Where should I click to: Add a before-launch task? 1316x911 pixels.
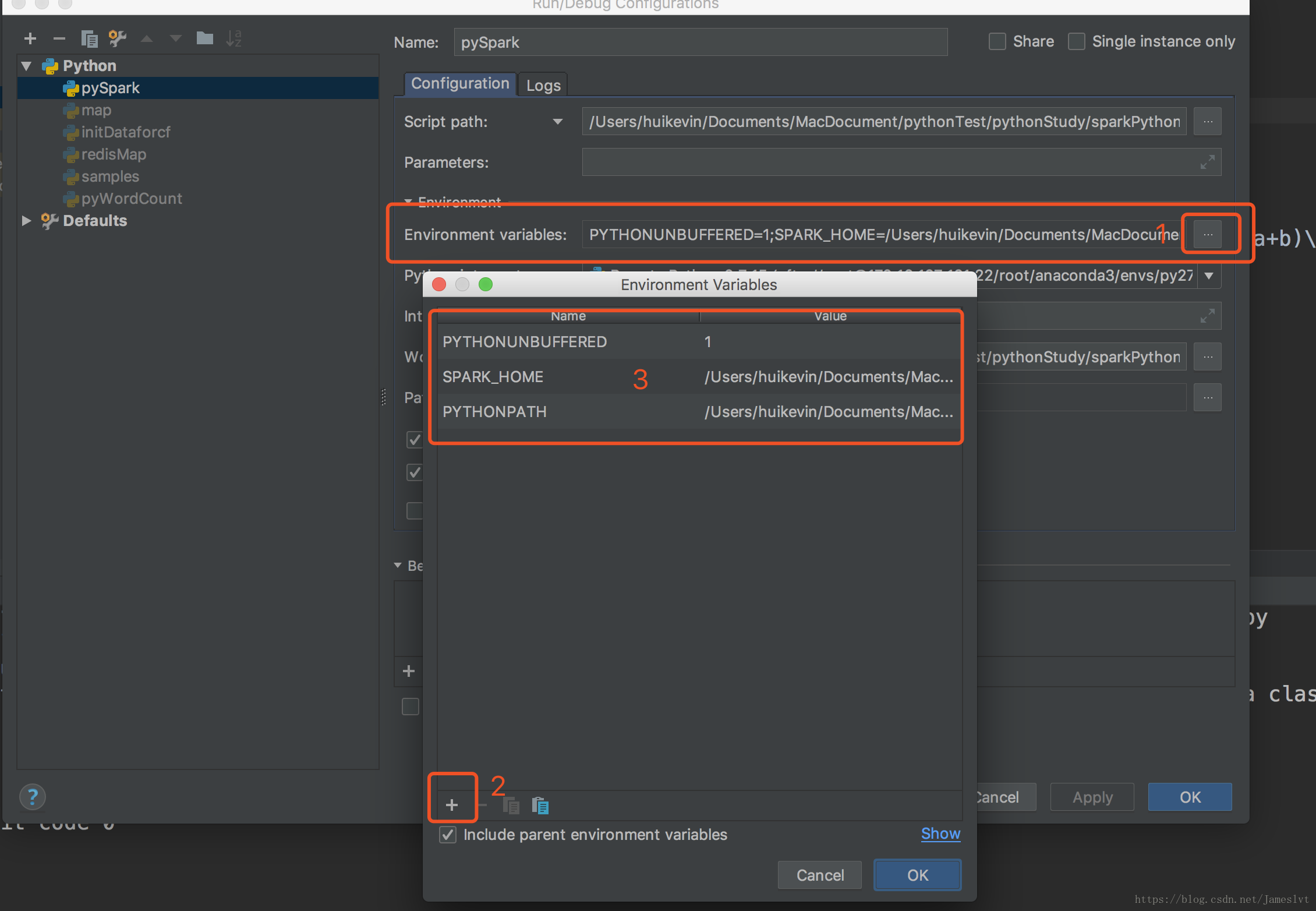pos(409,671)
